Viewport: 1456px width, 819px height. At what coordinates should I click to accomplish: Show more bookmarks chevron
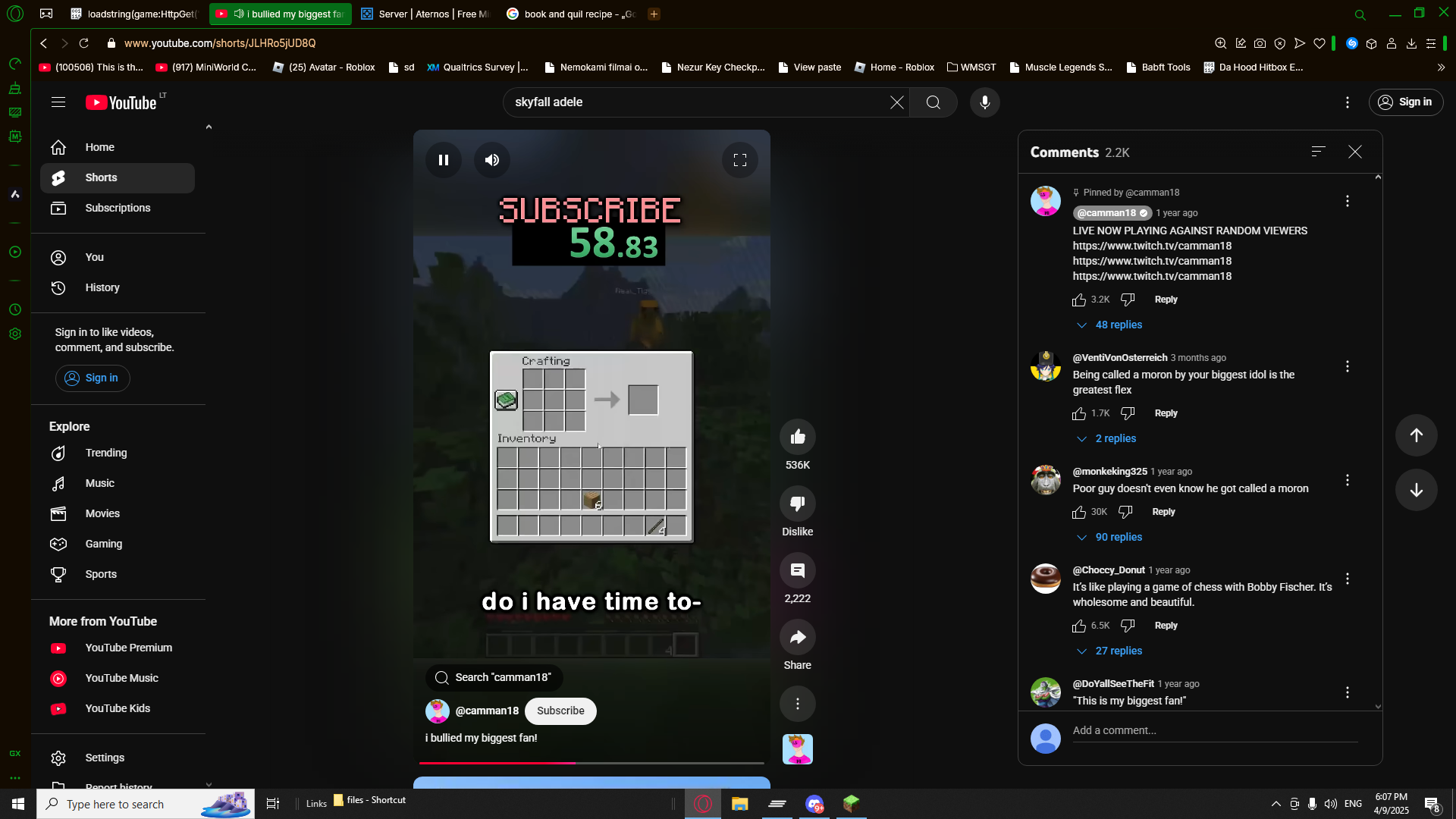1441,67
